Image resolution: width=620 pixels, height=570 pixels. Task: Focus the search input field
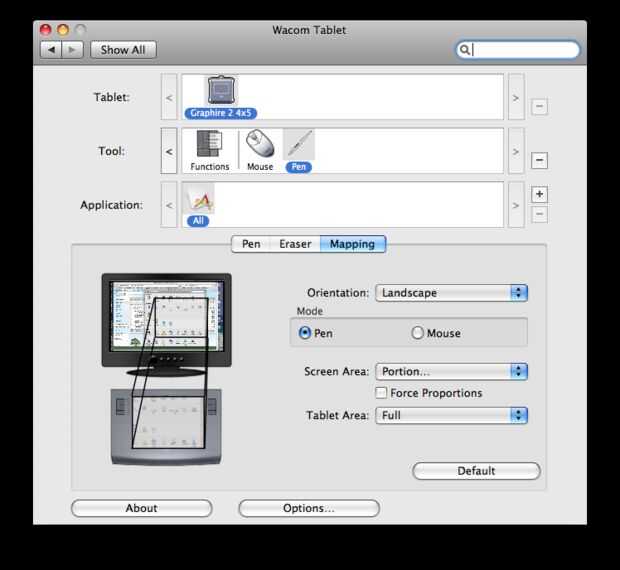(x=518, y=50)
